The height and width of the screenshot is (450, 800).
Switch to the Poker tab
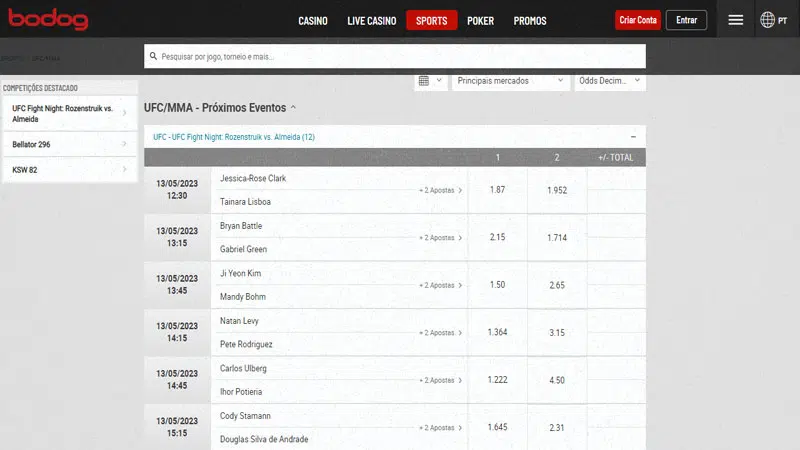480,20
